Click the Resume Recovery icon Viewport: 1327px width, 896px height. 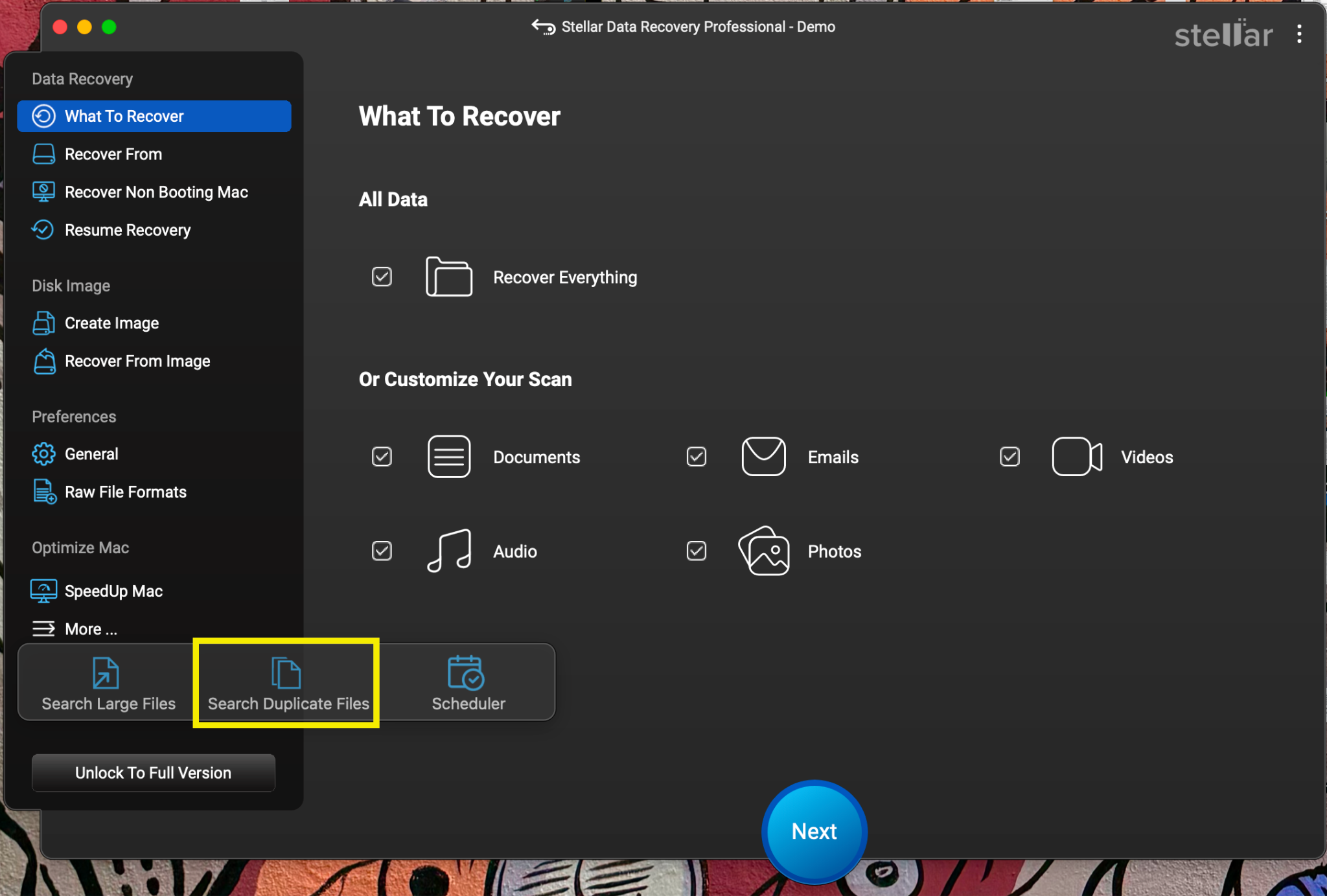[x=43, y=230]
